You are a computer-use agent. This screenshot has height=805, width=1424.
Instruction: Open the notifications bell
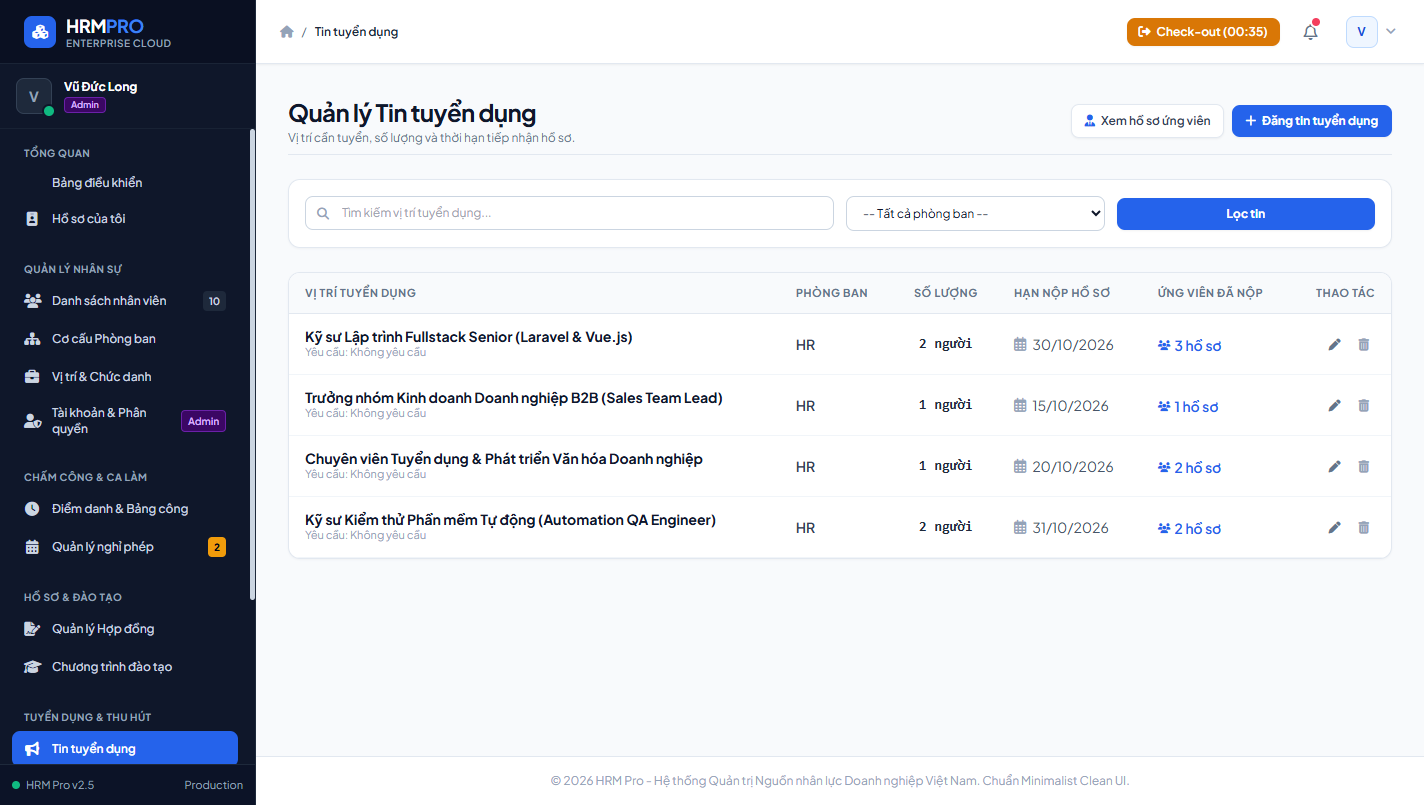1310,32
